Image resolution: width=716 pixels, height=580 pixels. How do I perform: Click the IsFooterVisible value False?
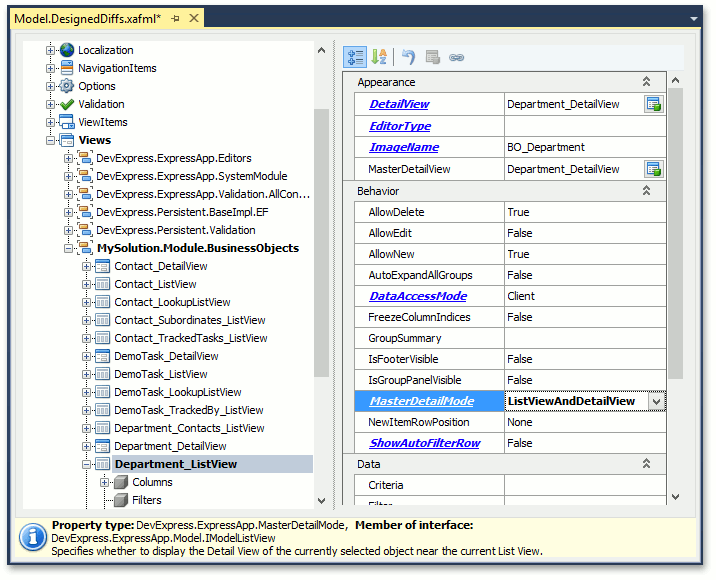point(520,359)
